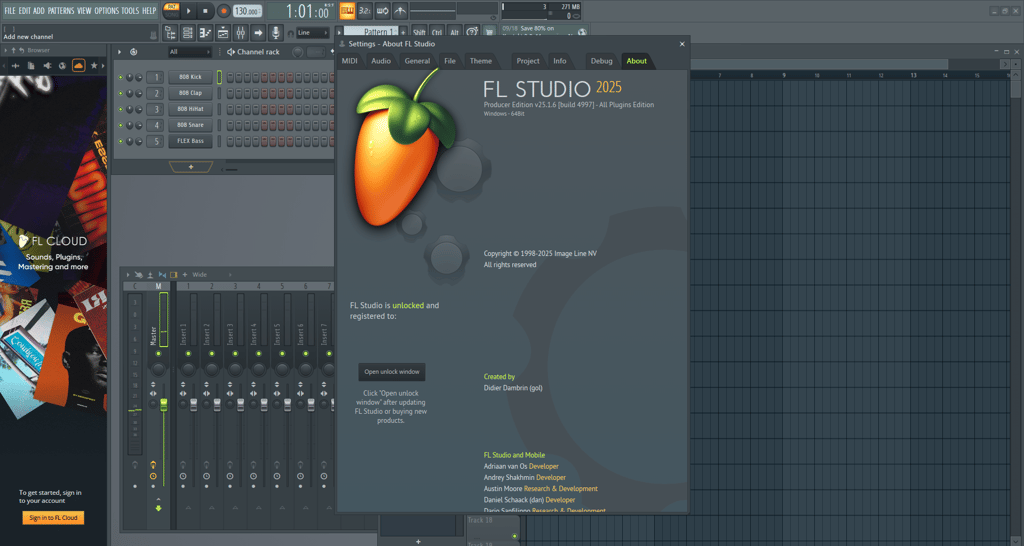This screenshot has width=1024, height=546.
Task: Click the 130.000 tempo field
Action: click(x=248, y=11)
